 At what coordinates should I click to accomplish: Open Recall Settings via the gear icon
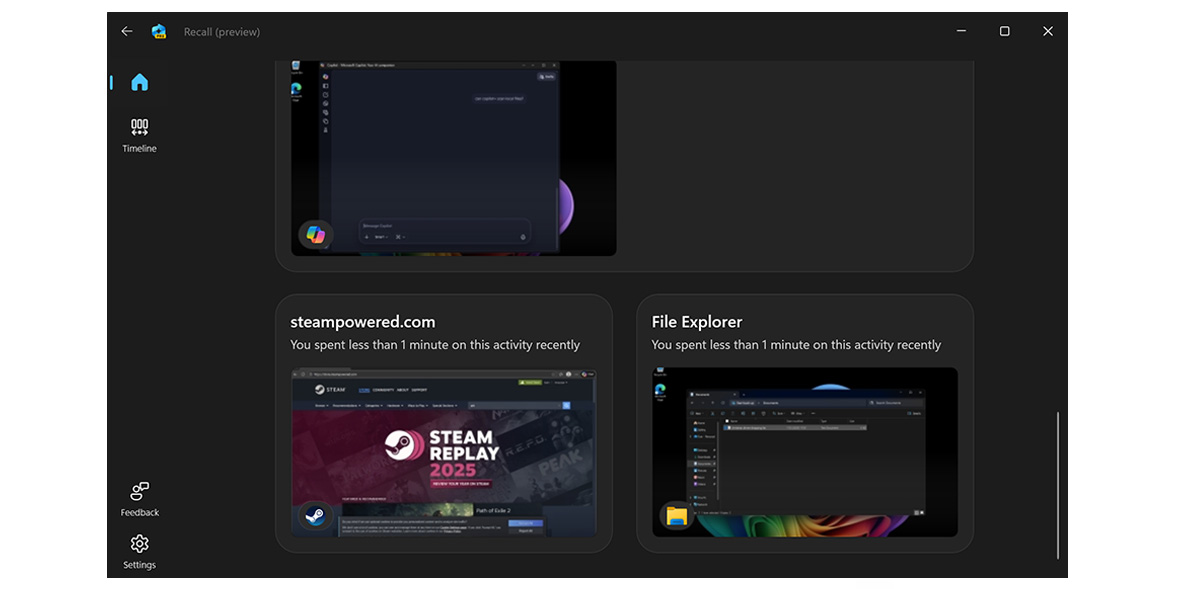pos(139,544)
